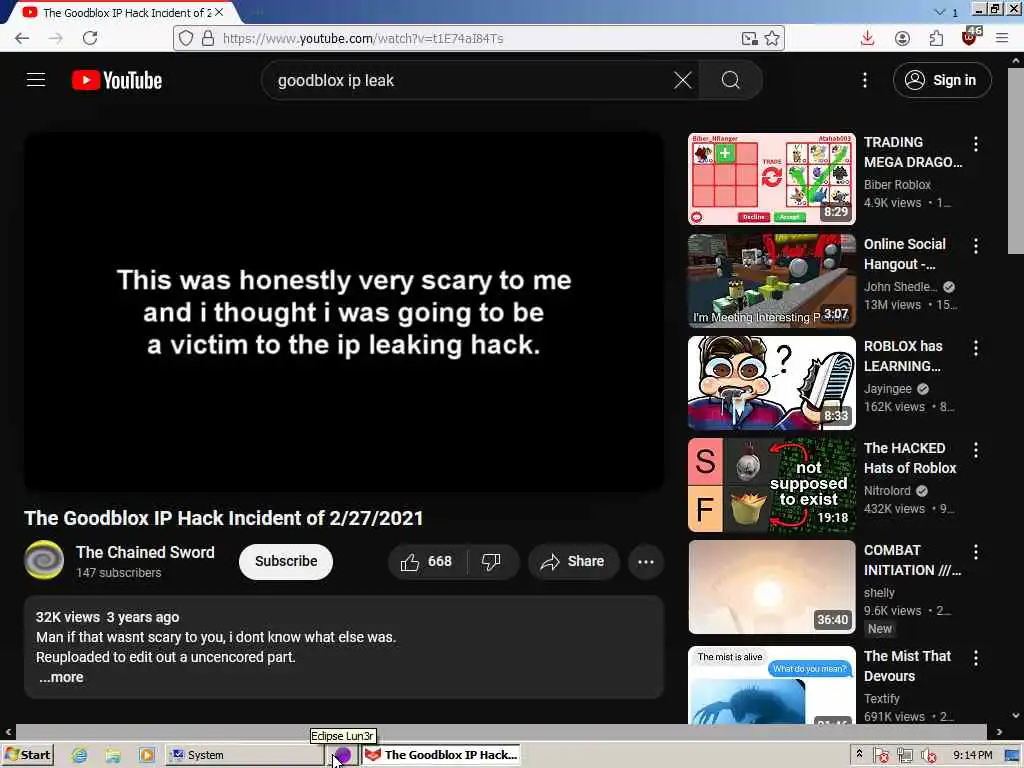Viewport: 1024px width, 768px height.
Task: Open the network tray icon
Action: (x=905, y=756)
